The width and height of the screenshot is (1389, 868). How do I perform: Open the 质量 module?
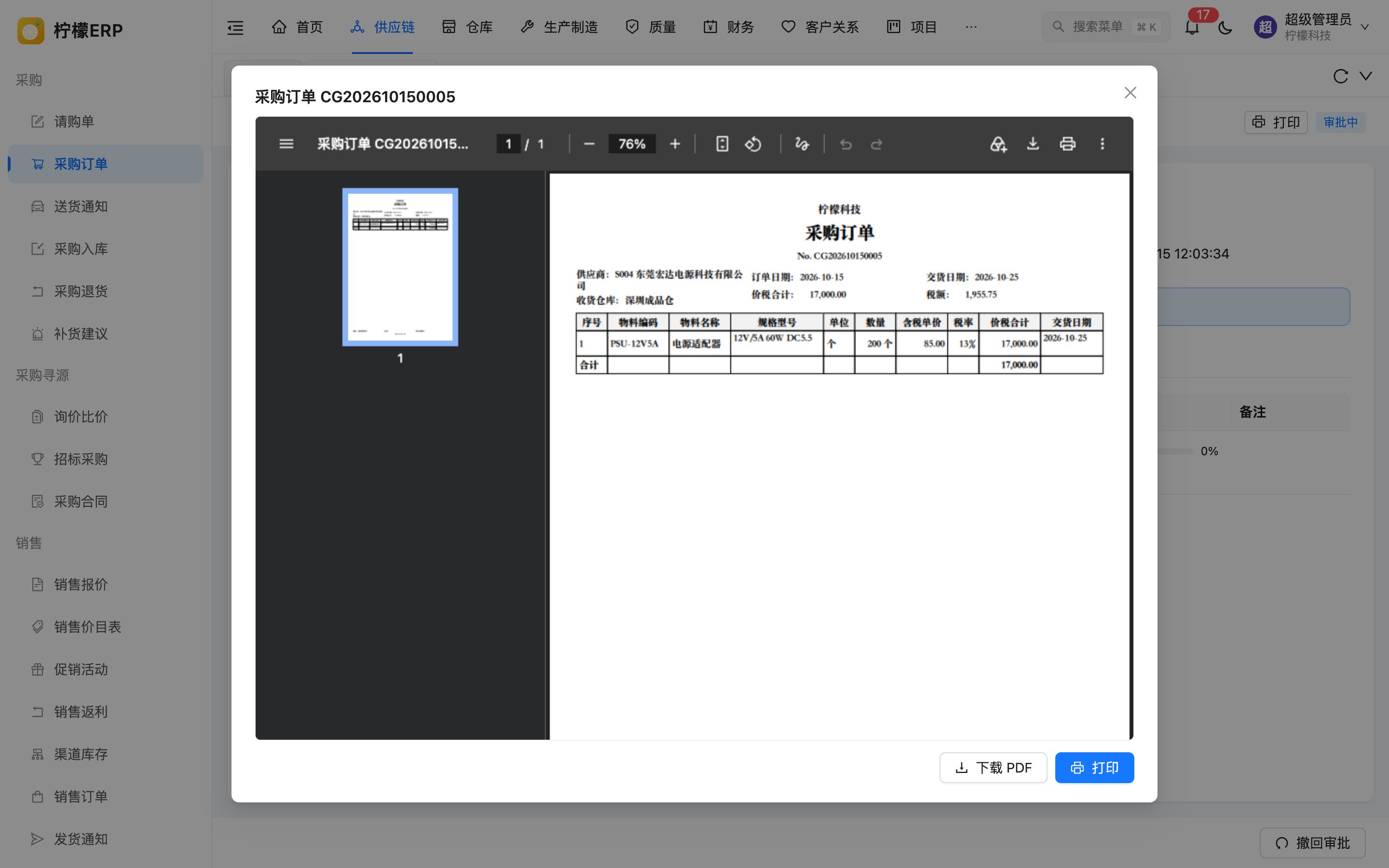click(650, 27)
